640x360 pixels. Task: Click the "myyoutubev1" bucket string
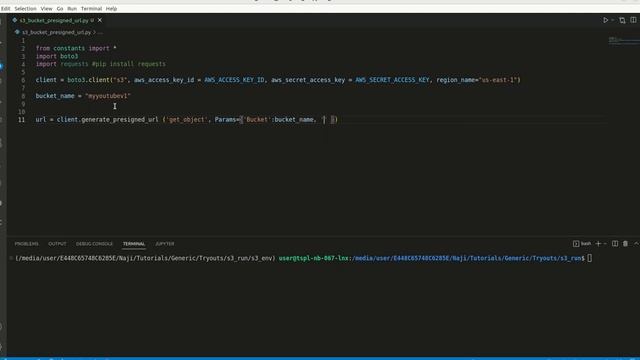coord(108,96)
